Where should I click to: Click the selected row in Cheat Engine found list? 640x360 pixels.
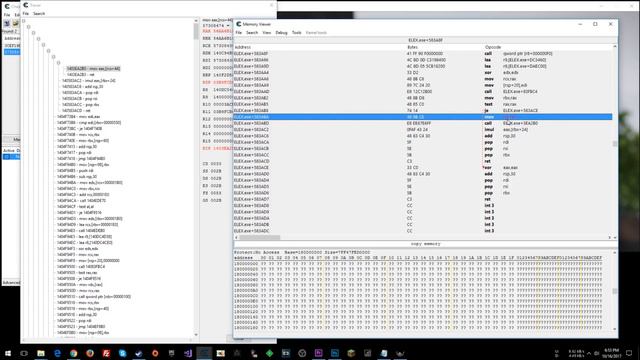click(x=12, y=52)
